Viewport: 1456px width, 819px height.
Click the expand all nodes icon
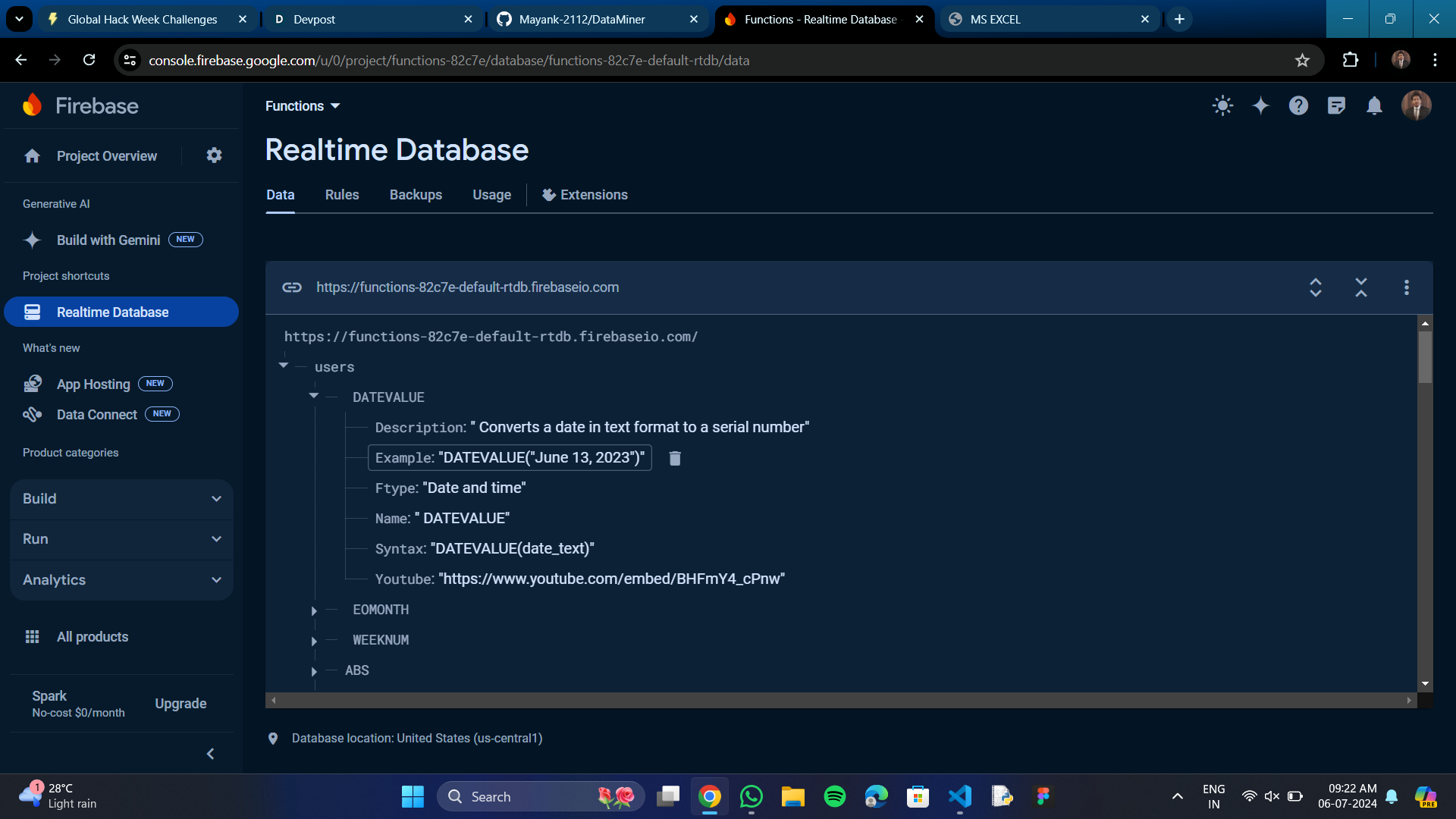click(x=1316, y=287)
